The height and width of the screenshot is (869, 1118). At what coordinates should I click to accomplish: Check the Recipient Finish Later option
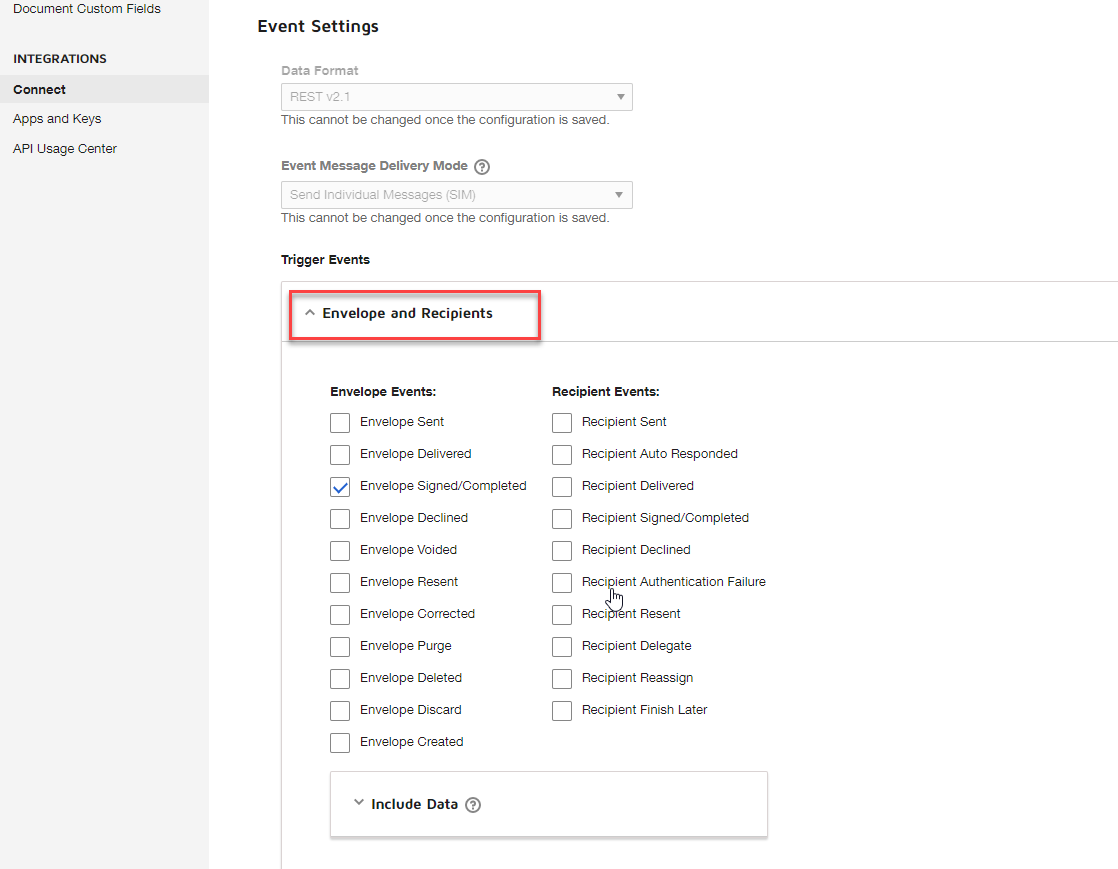[x=562, y=711]
